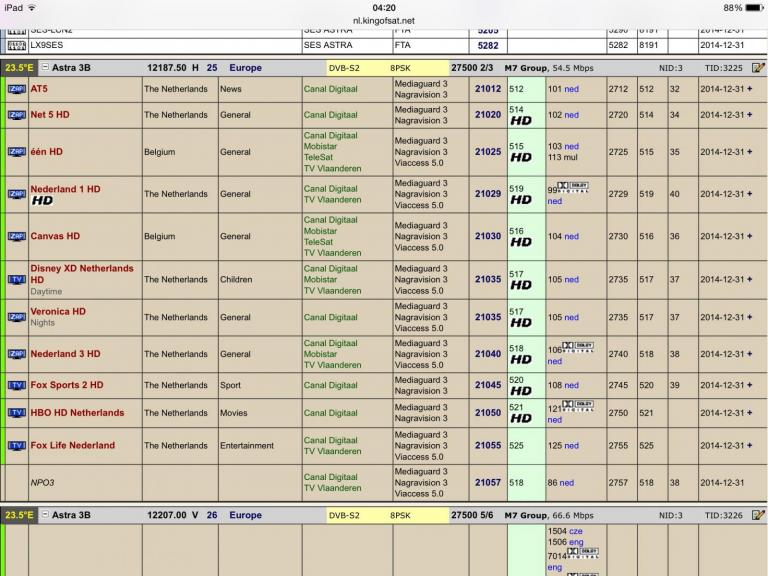Tap the battery indicator in the iPad status bar
Image resolution: width=768 pixels, height=576 pixels.
click(x=753, y=8)
